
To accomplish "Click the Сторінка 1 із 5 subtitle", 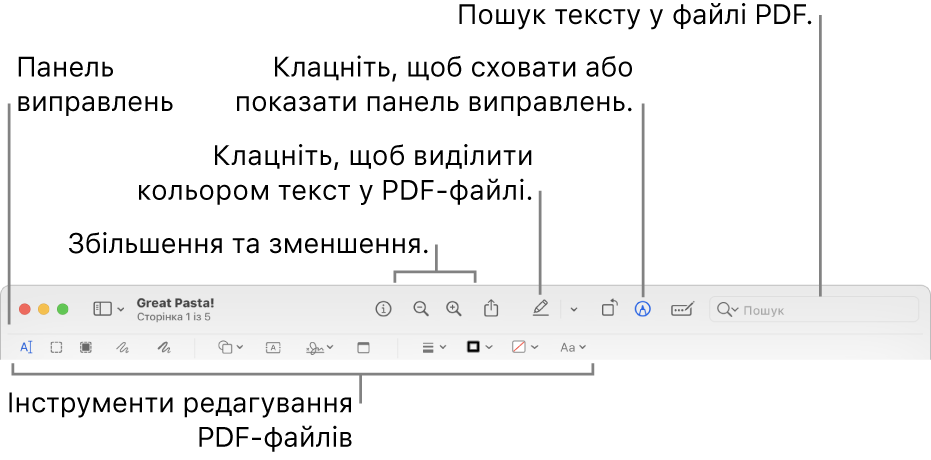I will [173, 317].
